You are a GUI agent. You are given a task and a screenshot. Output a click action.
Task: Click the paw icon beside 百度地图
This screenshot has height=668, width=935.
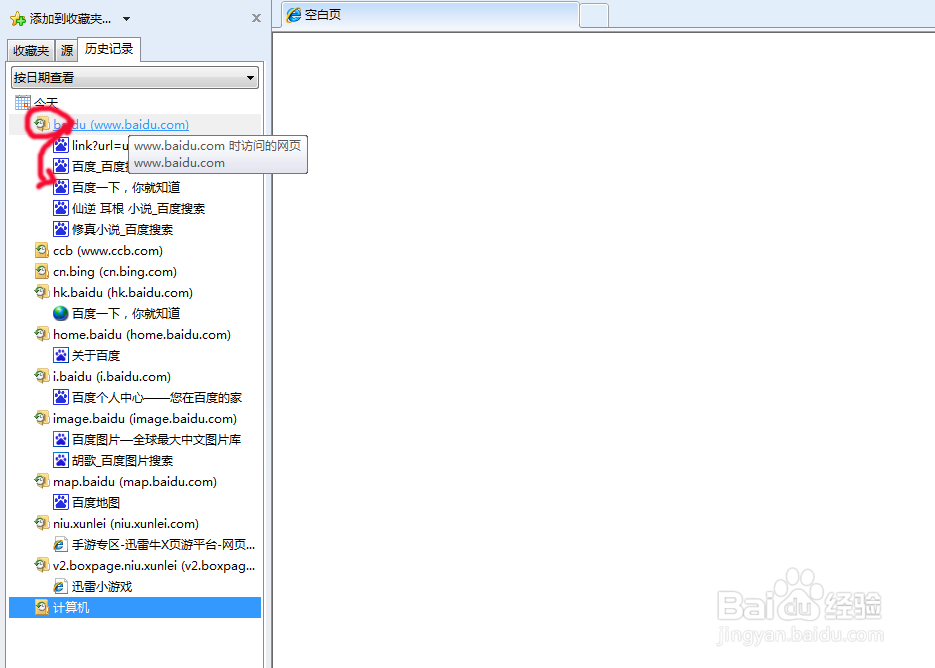point(61,502)
